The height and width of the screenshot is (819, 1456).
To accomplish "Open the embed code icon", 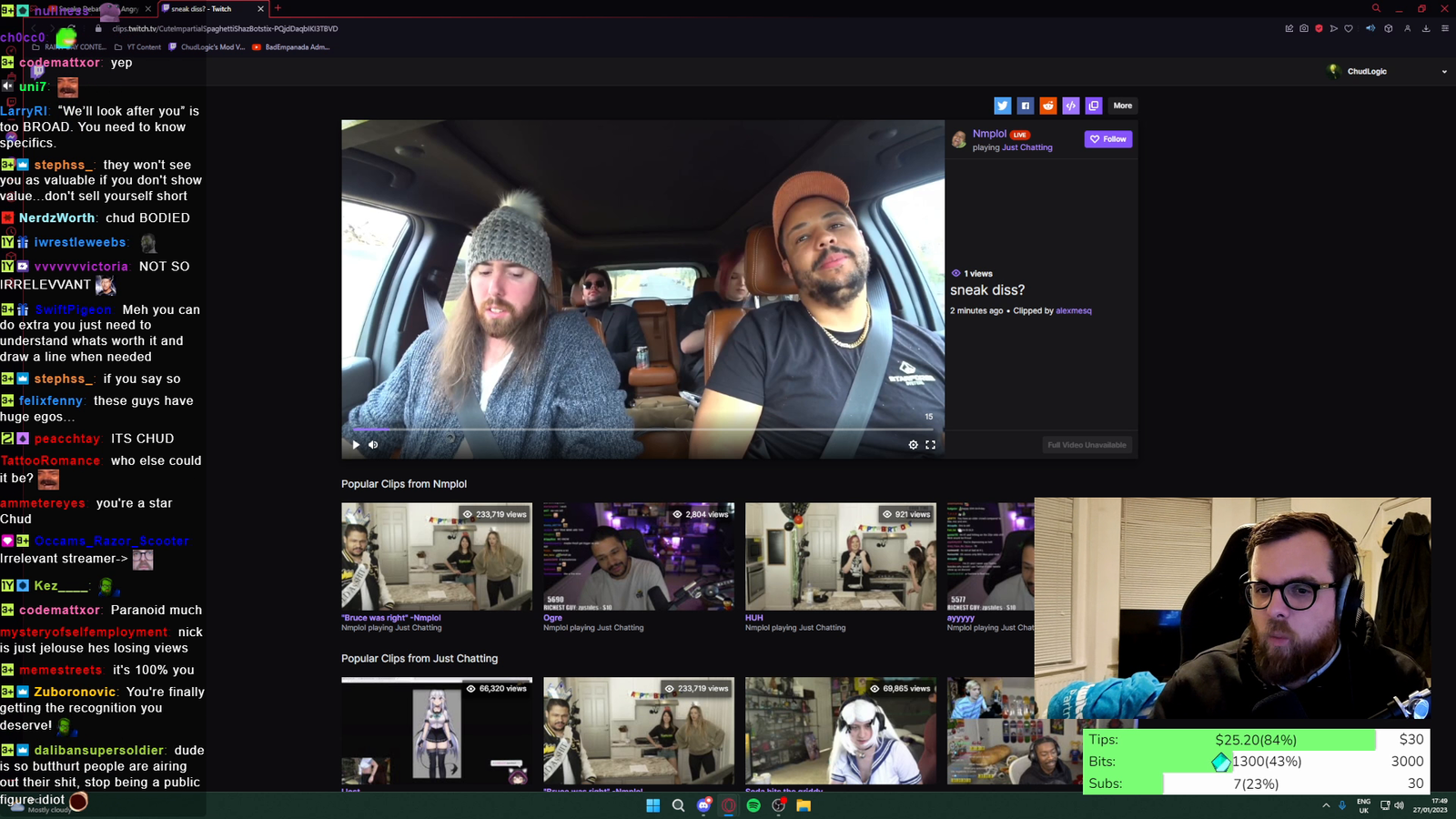I will pos(1071,106).
